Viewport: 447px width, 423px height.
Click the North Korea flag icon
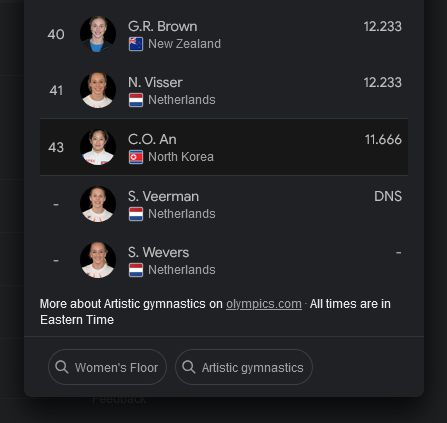click(x=136, y=157)
